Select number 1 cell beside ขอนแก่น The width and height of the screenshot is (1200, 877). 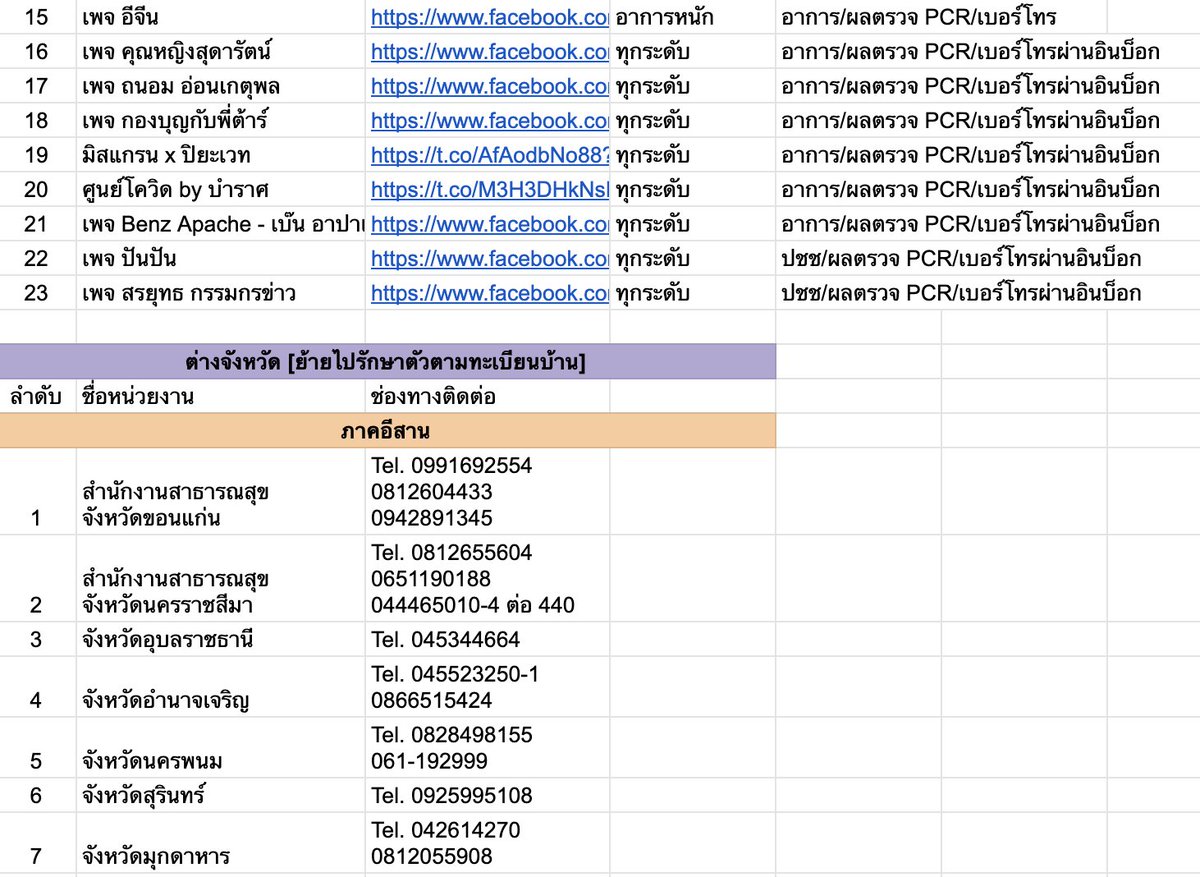coord(38,492)
